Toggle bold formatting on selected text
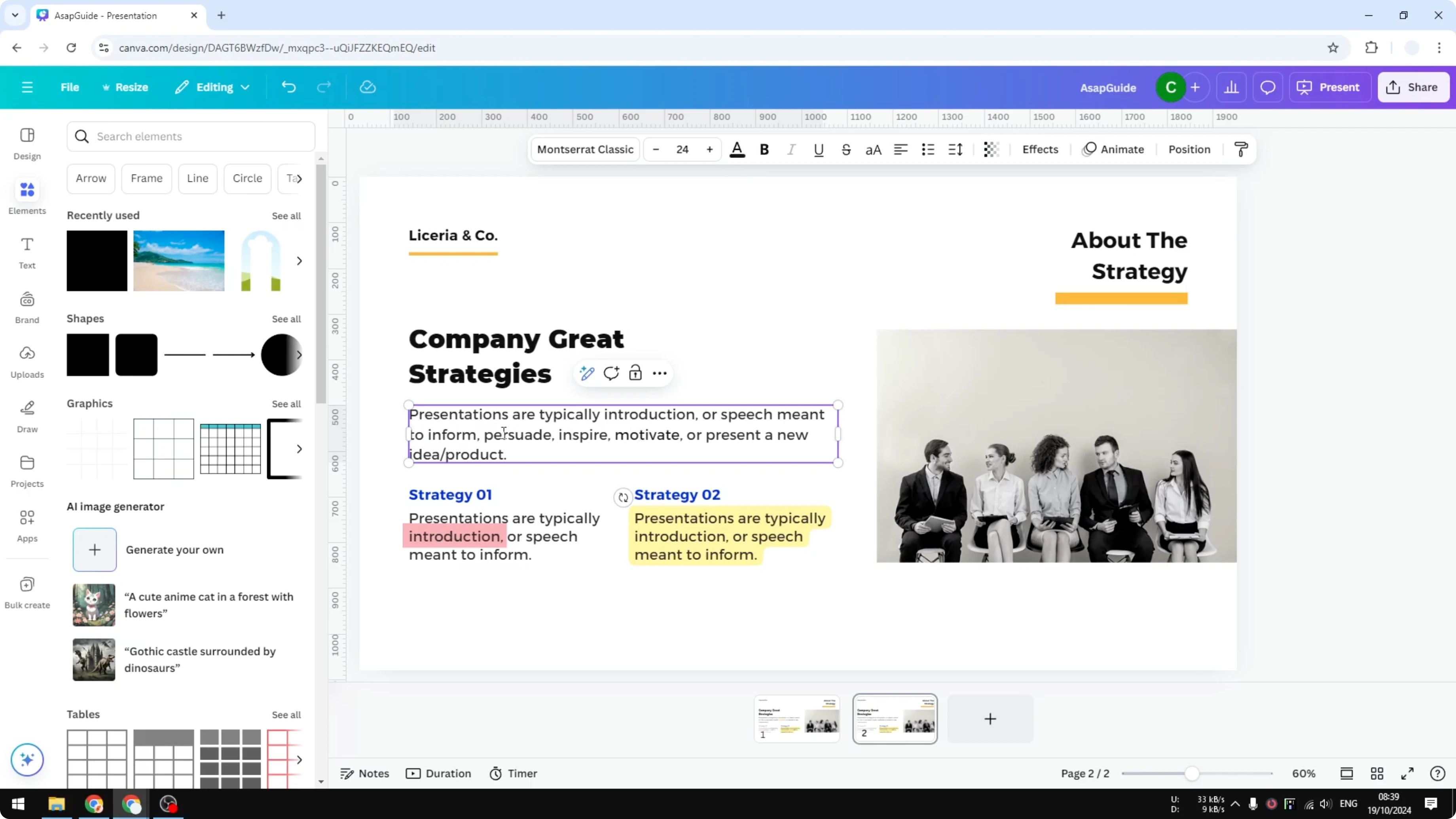The image size is (1456, 819). [764, 149]
